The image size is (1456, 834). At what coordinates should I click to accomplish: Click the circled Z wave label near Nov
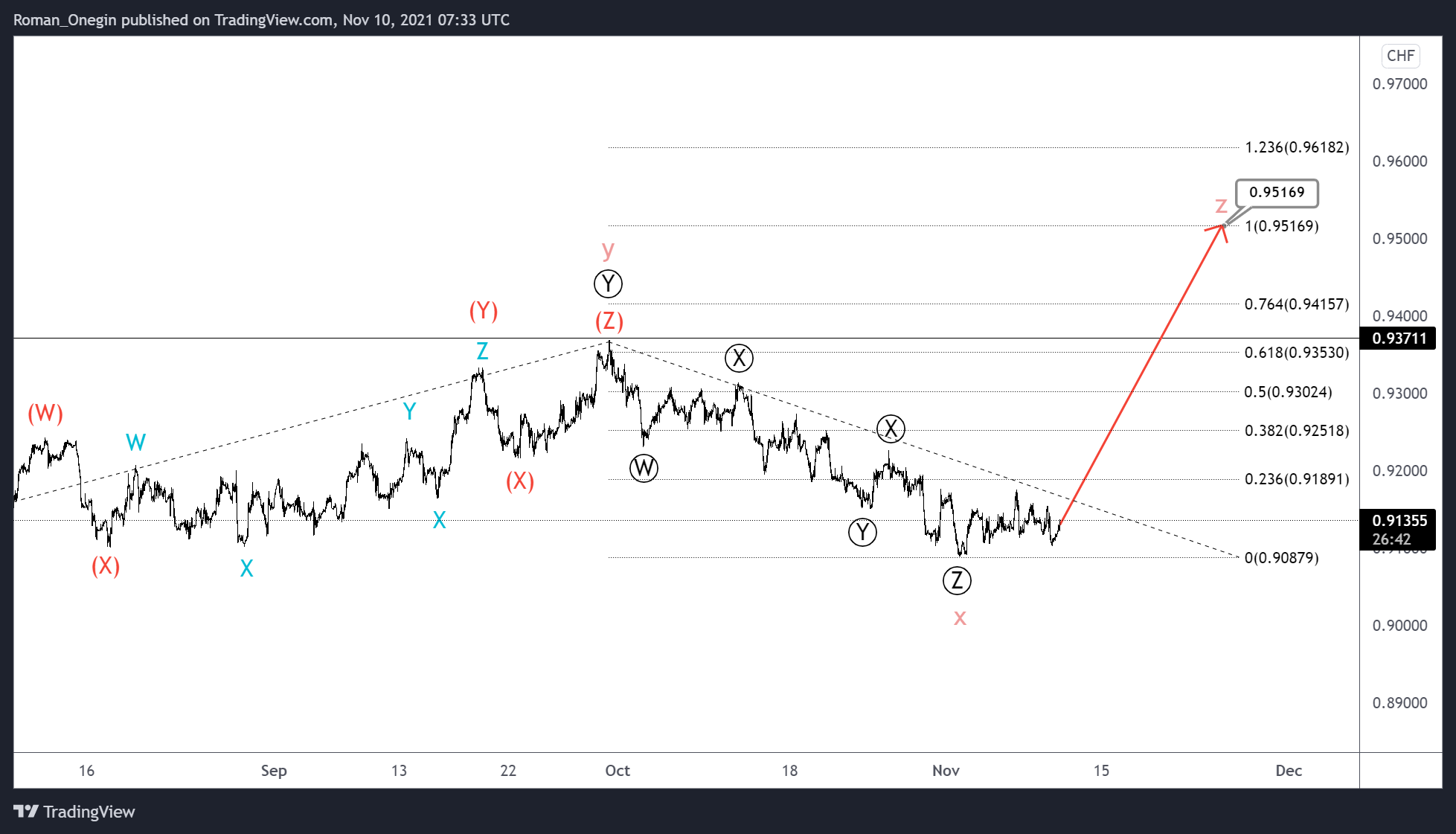[957, 580]
